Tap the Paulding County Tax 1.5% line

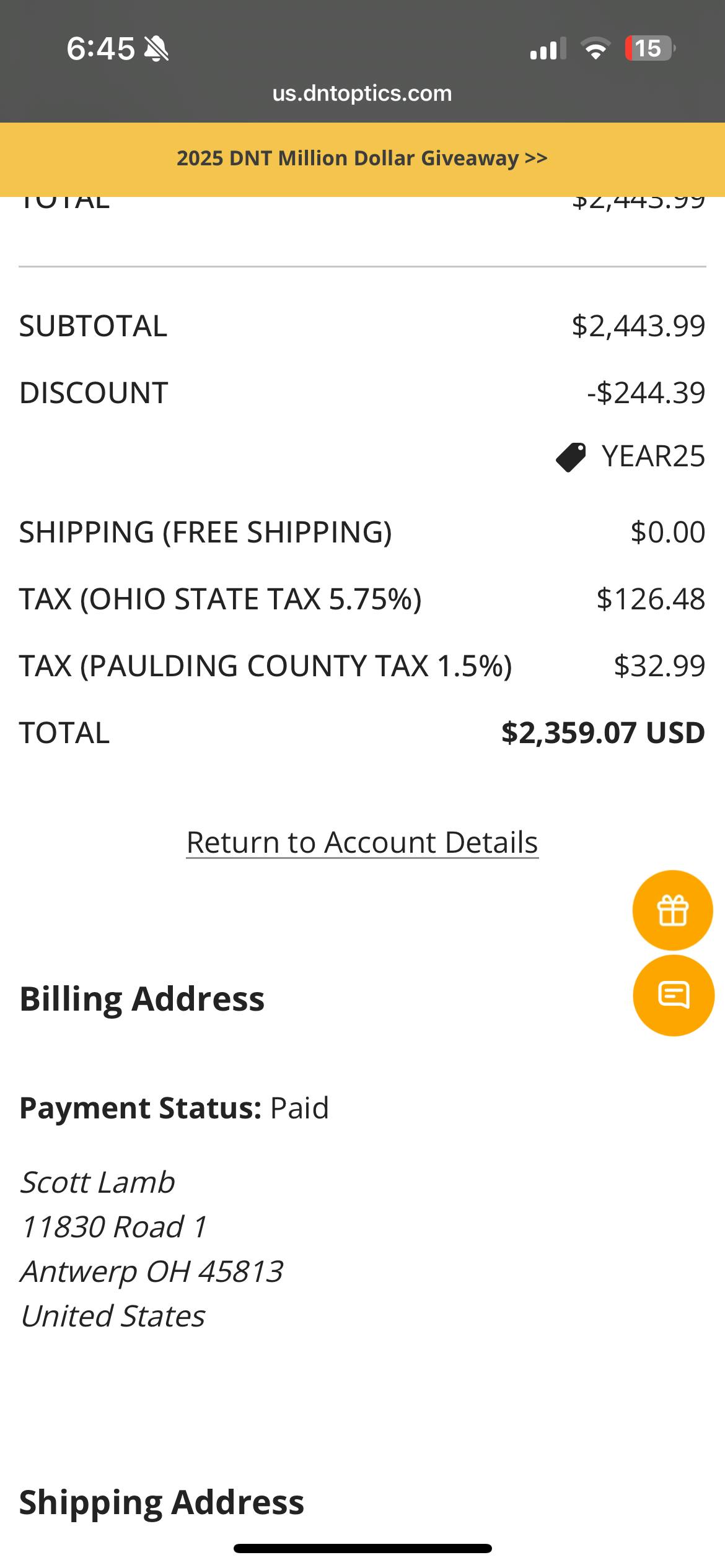(265, 666)
